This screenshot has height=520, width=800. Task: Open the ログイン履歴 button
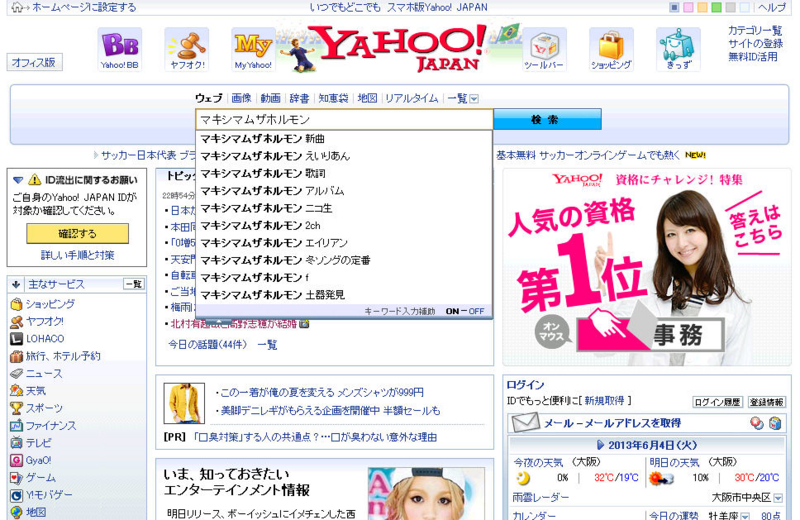(x=717, y=402)
